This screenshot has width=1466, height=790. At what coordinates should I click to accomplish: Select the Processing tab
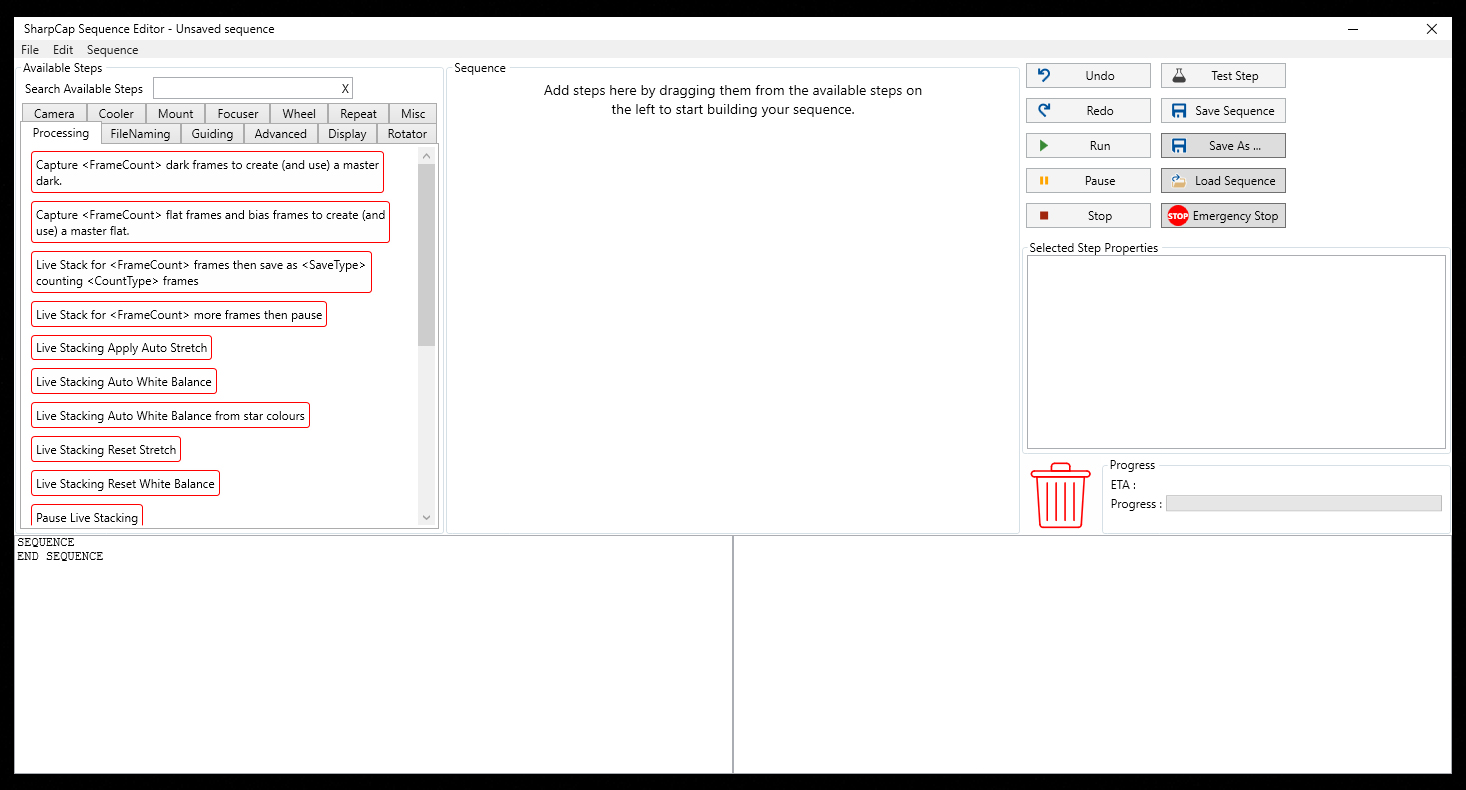[61, 133]
